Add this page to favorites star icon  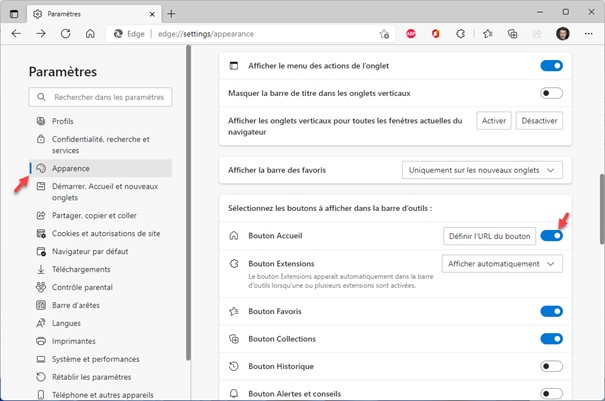(x=384, y=33)
